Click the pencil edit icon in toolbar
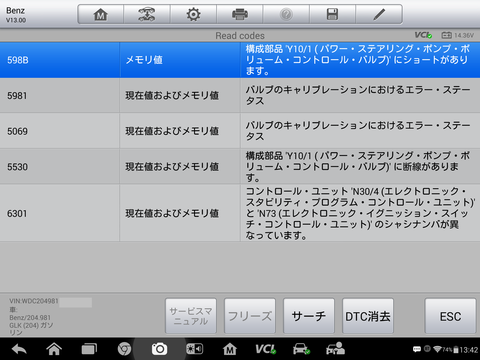The width and height of the screenshot is (480, 360). [x=379, y=14]
